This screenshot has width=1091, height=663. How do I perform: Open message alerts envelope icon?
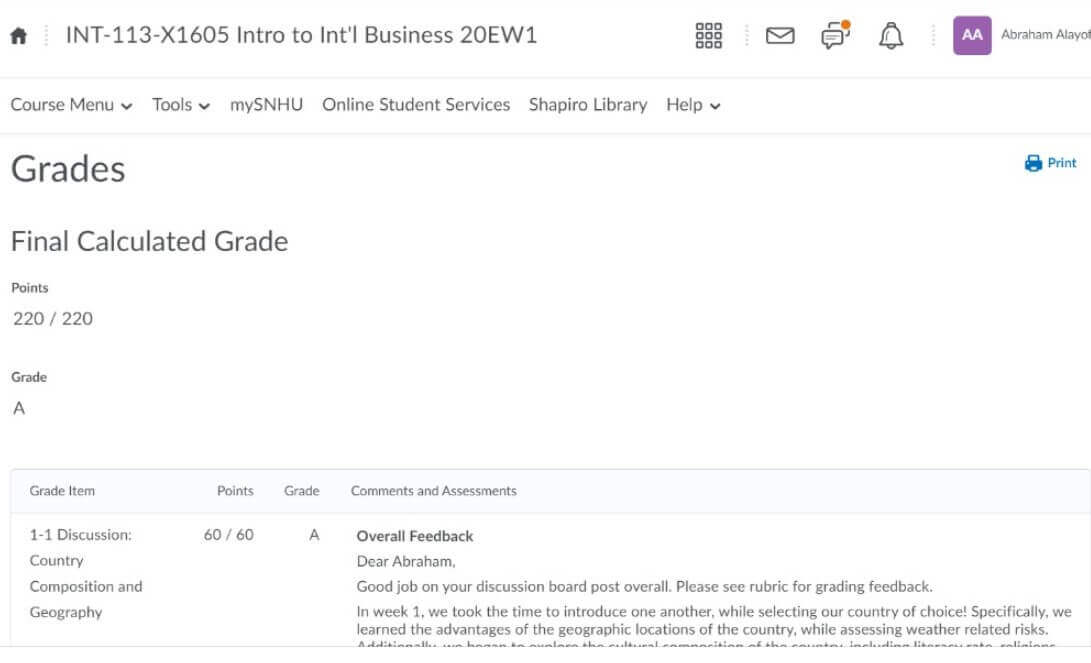tap(779, 36)
